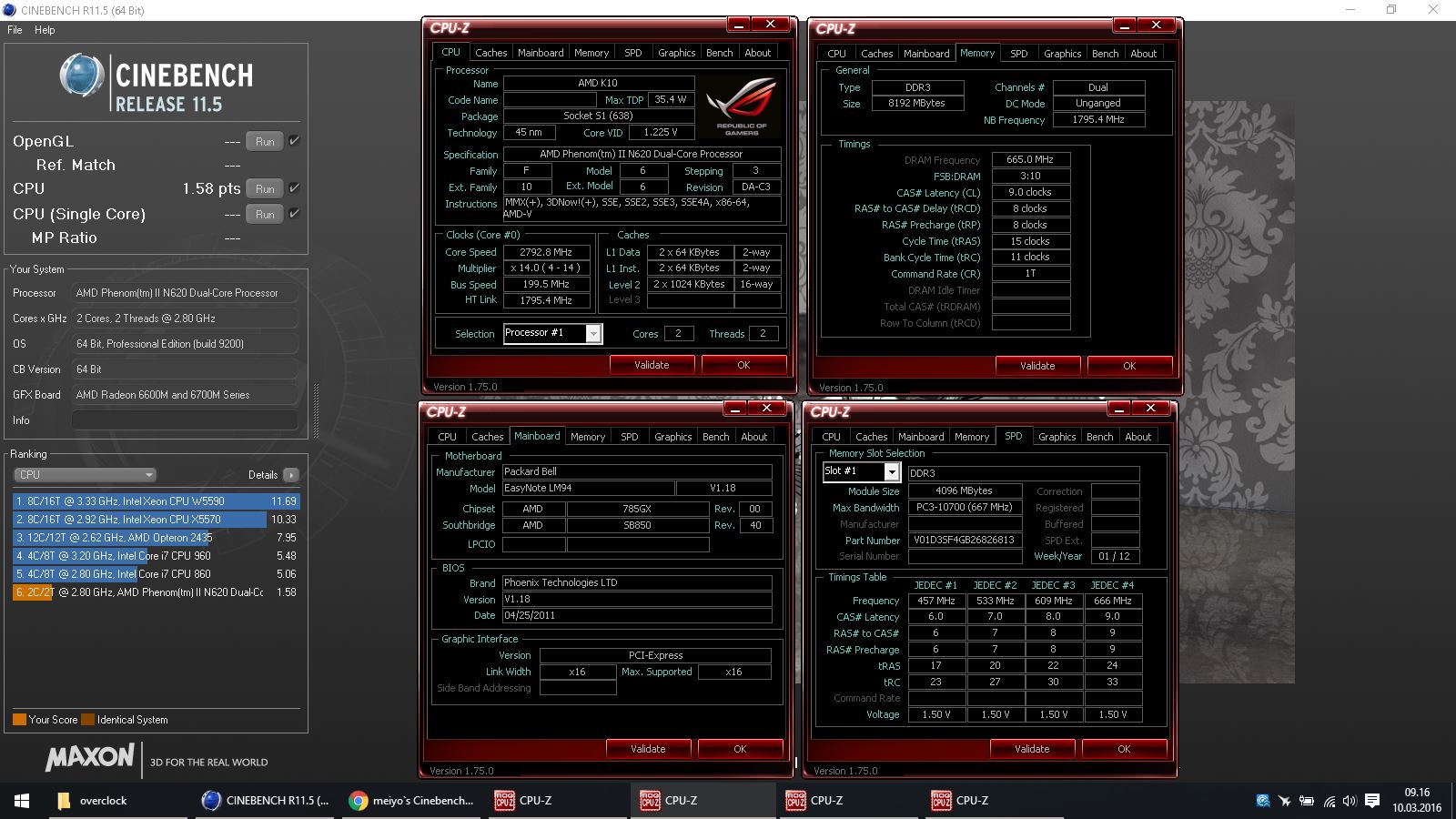Click the ROG Republic of Gamers logo
The width and height of the screenshot is (1456, 819).
click(x=742, y=106)
